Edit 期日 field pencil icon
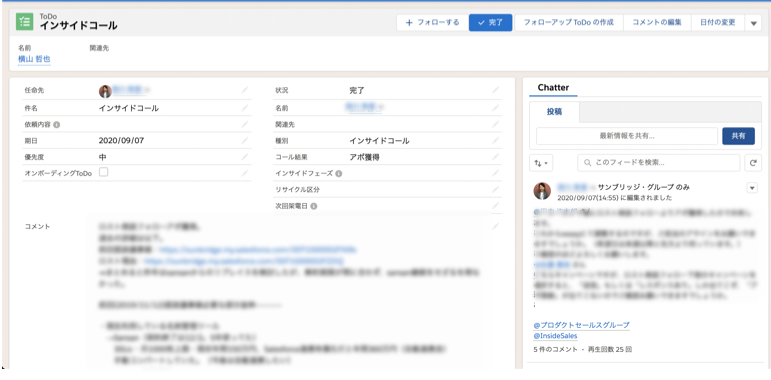The height and width of the screenshot is (380, 771). coord(245,141)
